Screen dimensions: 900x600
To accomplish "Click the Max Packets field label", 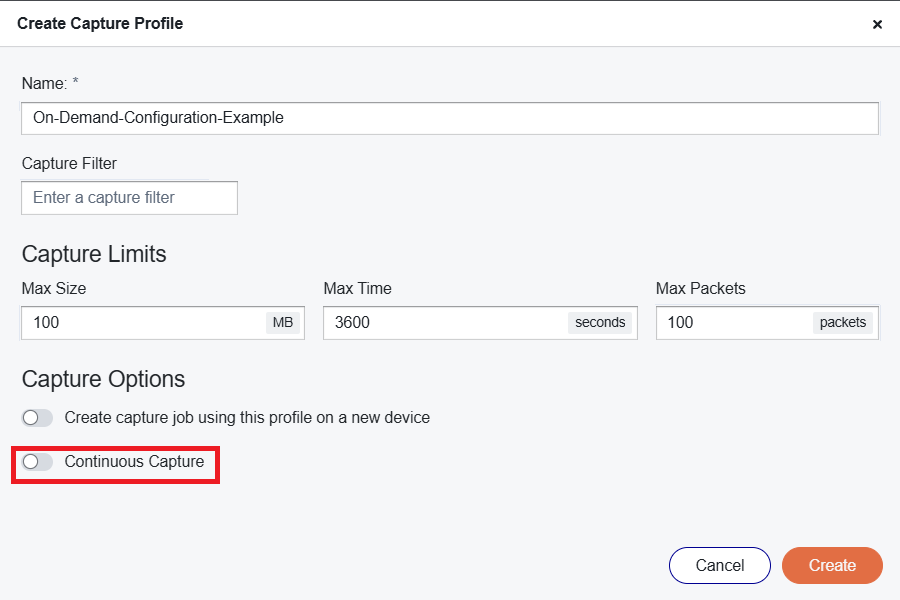I will click(x=700, y=288).
